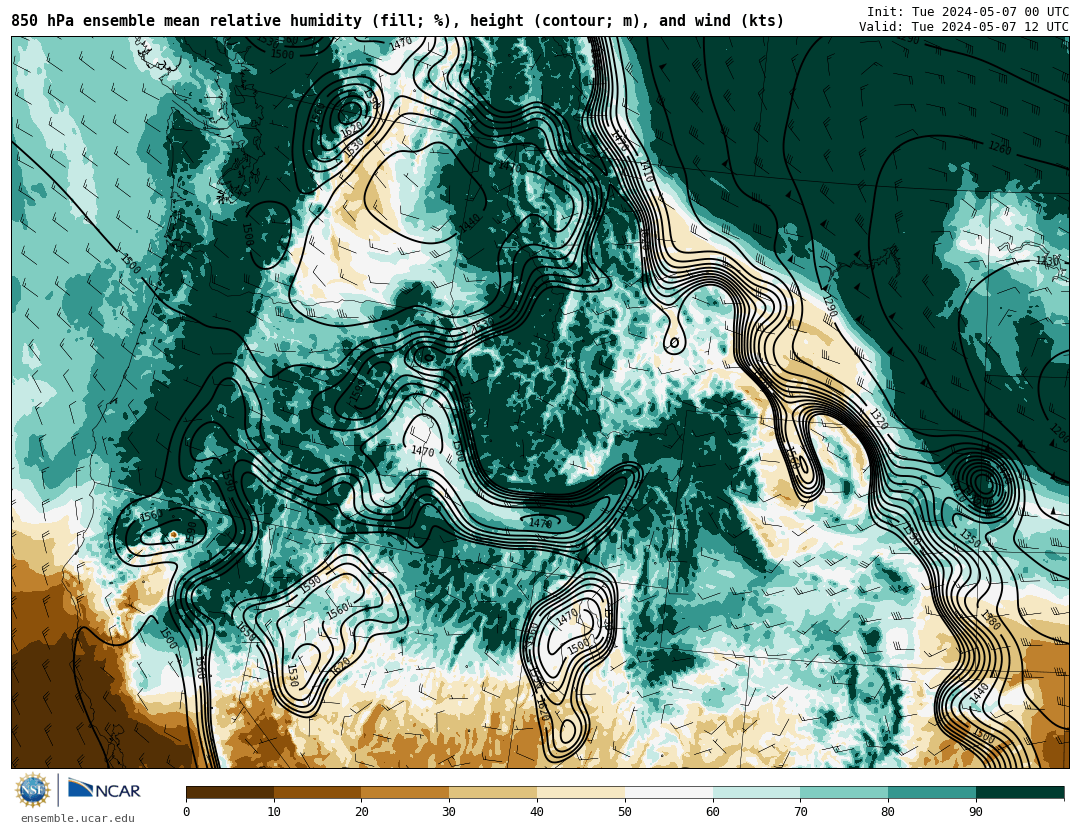Select the 850 hPa ensemble mean title
The image size is (1080, 831).
(x=397, y=21)
